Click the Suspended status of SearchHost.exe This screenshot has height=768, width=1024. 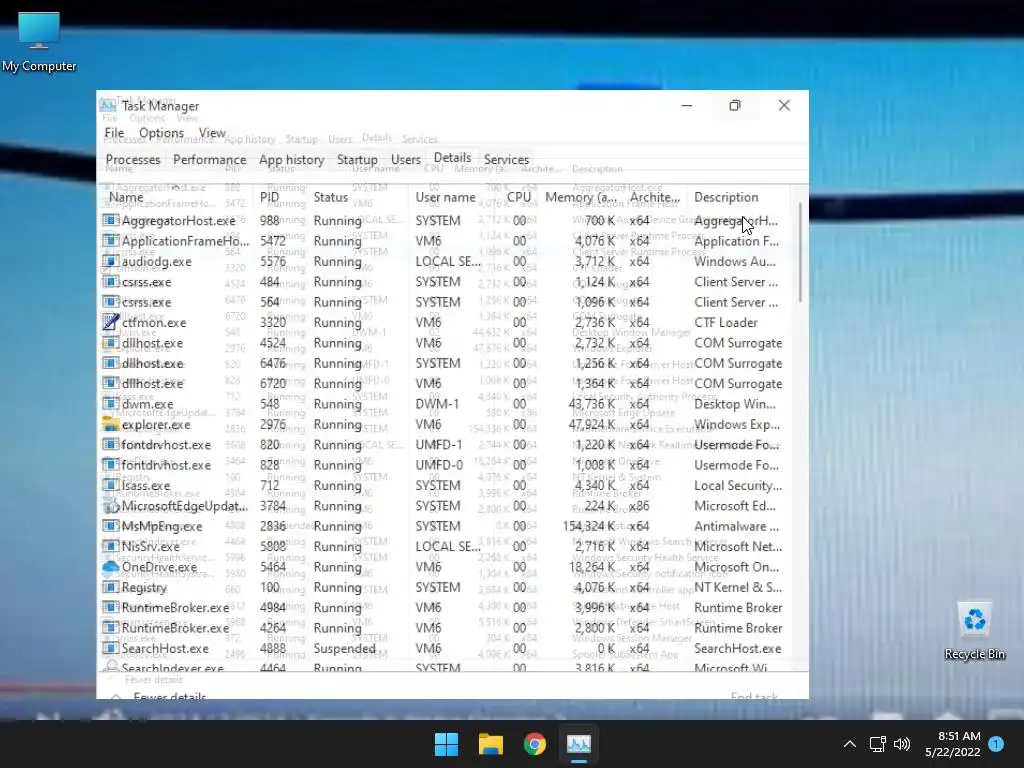tap(344, 648)
